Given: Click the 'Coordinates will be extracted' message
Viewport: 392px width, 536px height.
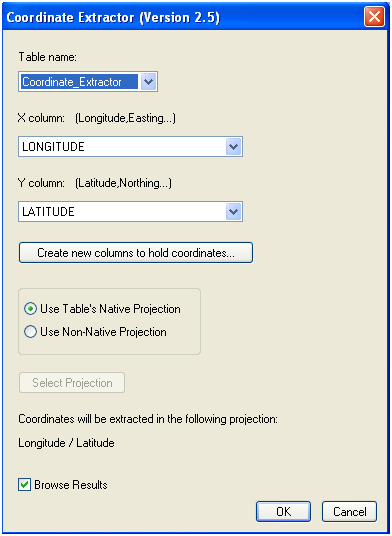Looking at the screenshot, I should (x=148, y=419).
